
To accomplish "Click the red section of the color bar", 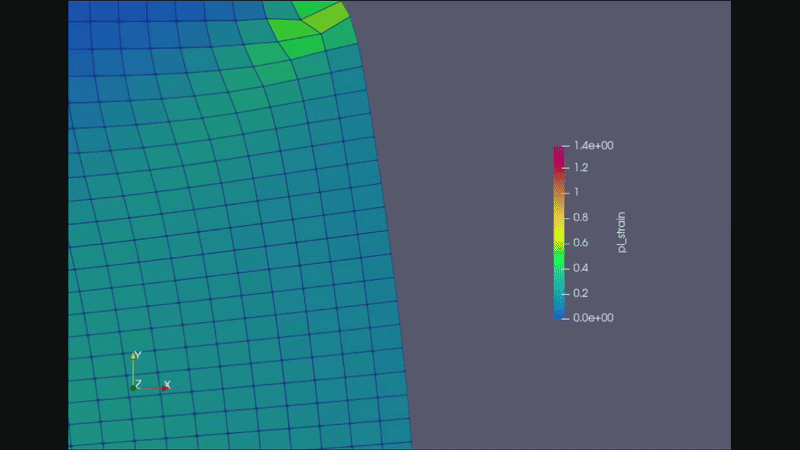I will click(x=559, y=180).
